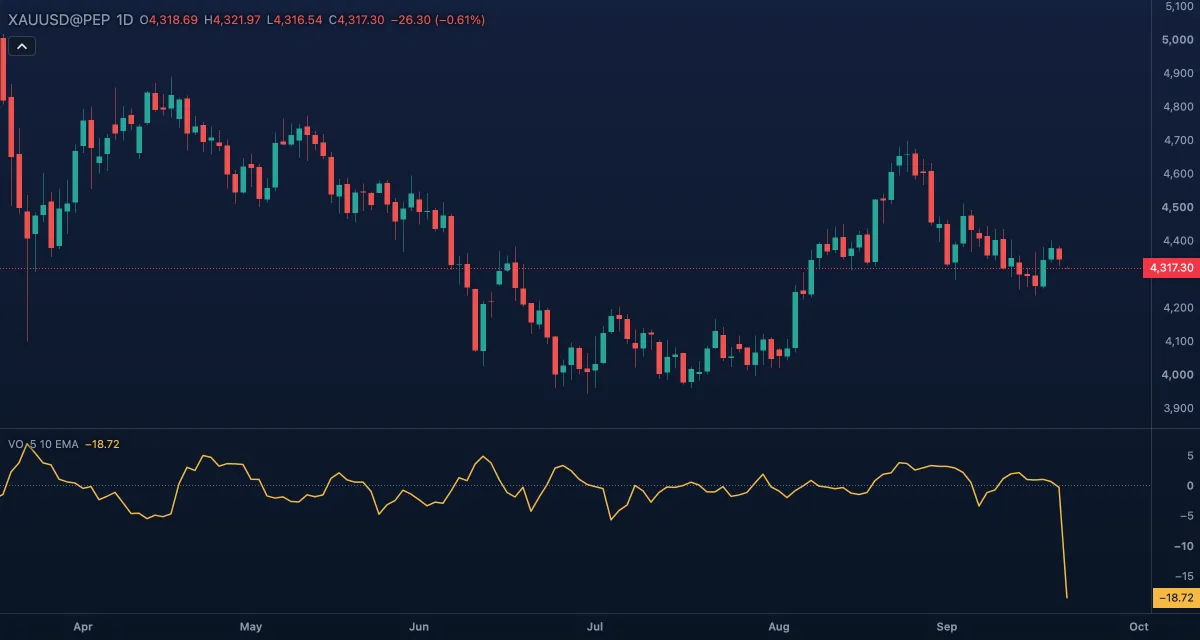This screenshot has width=1200, height=640.
Task: Click the Apr label on the time axis
Action: pyautogui.click(x=83, y=627)
